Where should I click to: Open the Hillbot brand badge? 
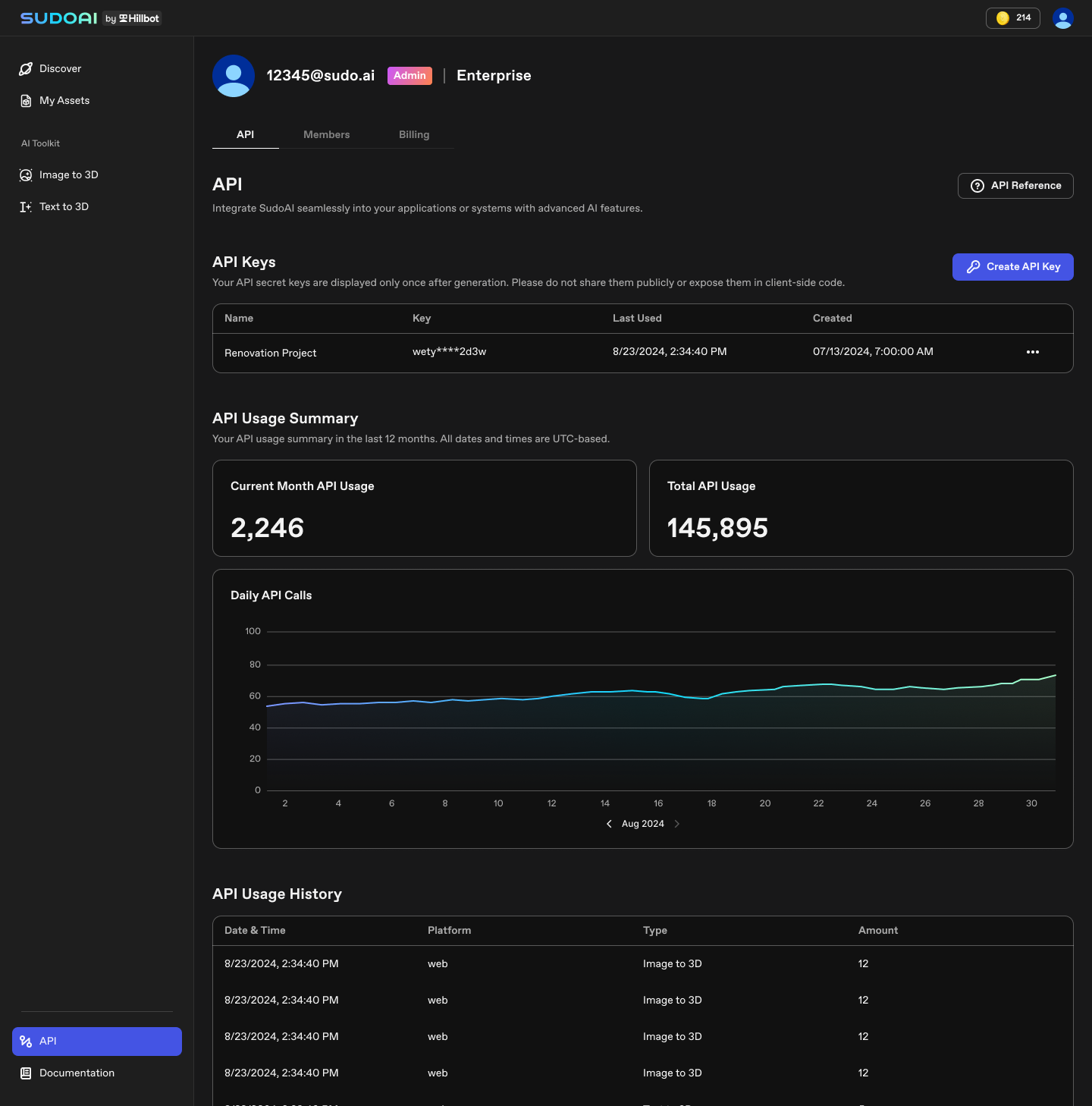[x=133, y=18]
